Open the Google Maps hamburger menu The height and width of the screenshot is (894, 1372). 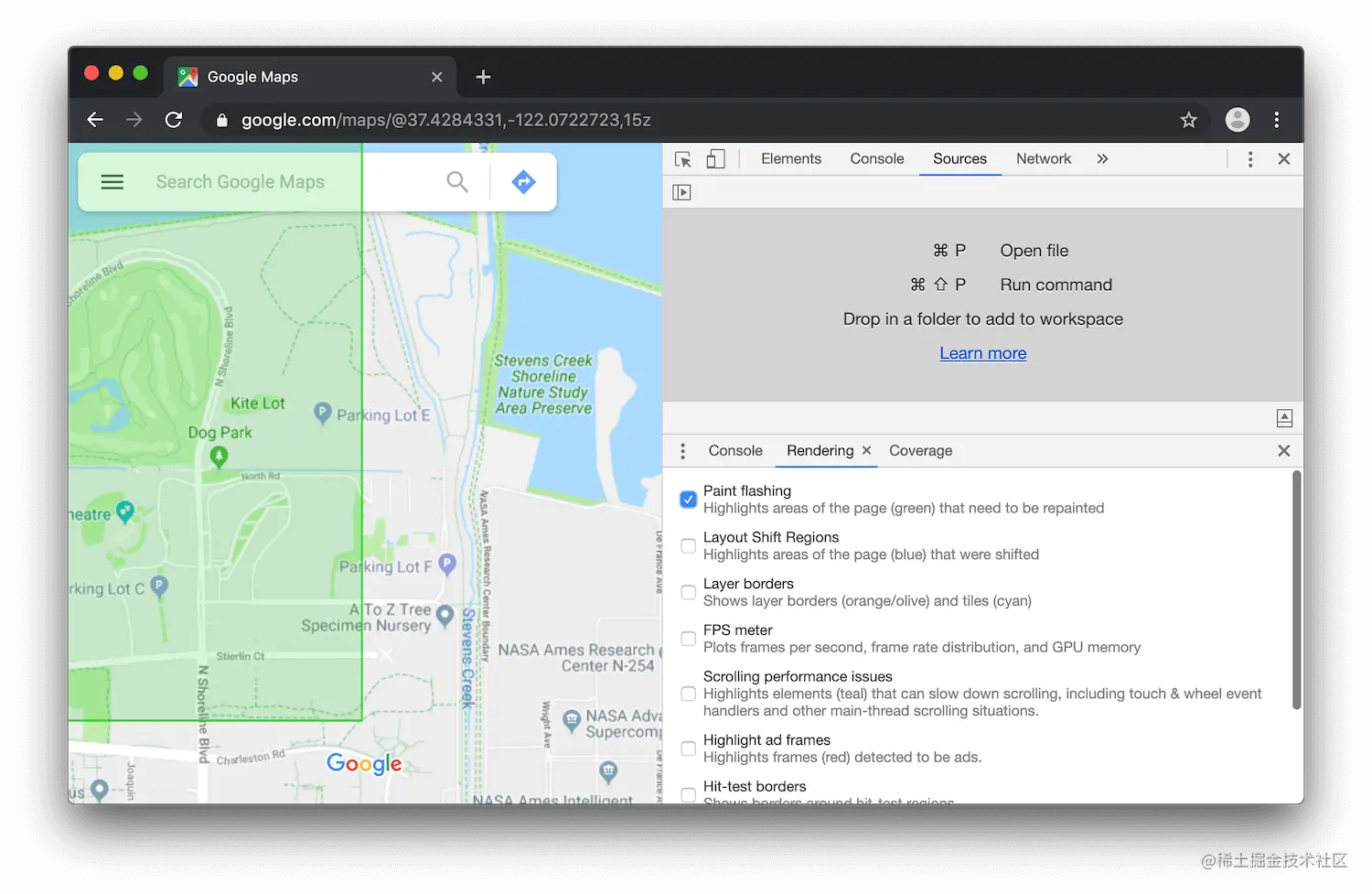pyautogui.click(x=113, y=182)
